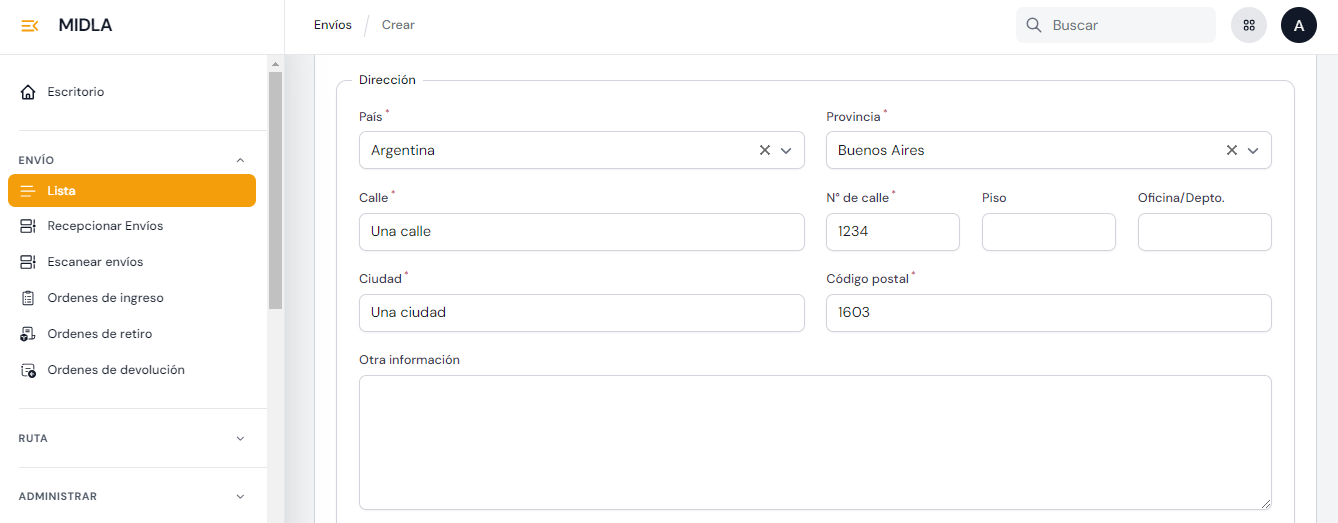1338x523 pixels.
Task: Click the Escritorio home icon
Action: [28, 92]
